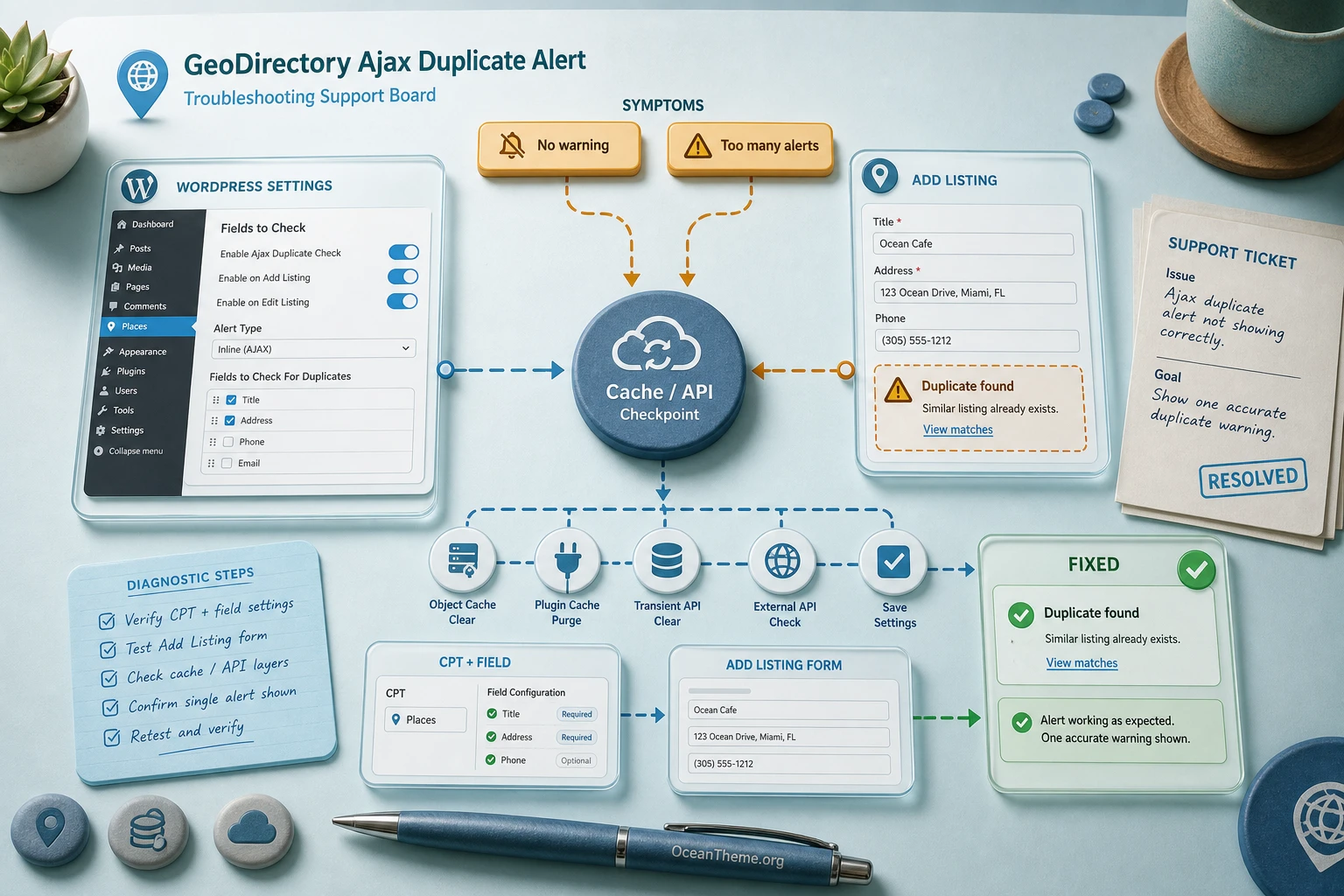
Task: Click the Media sidebar icon
Action: (x=117, y=268)
